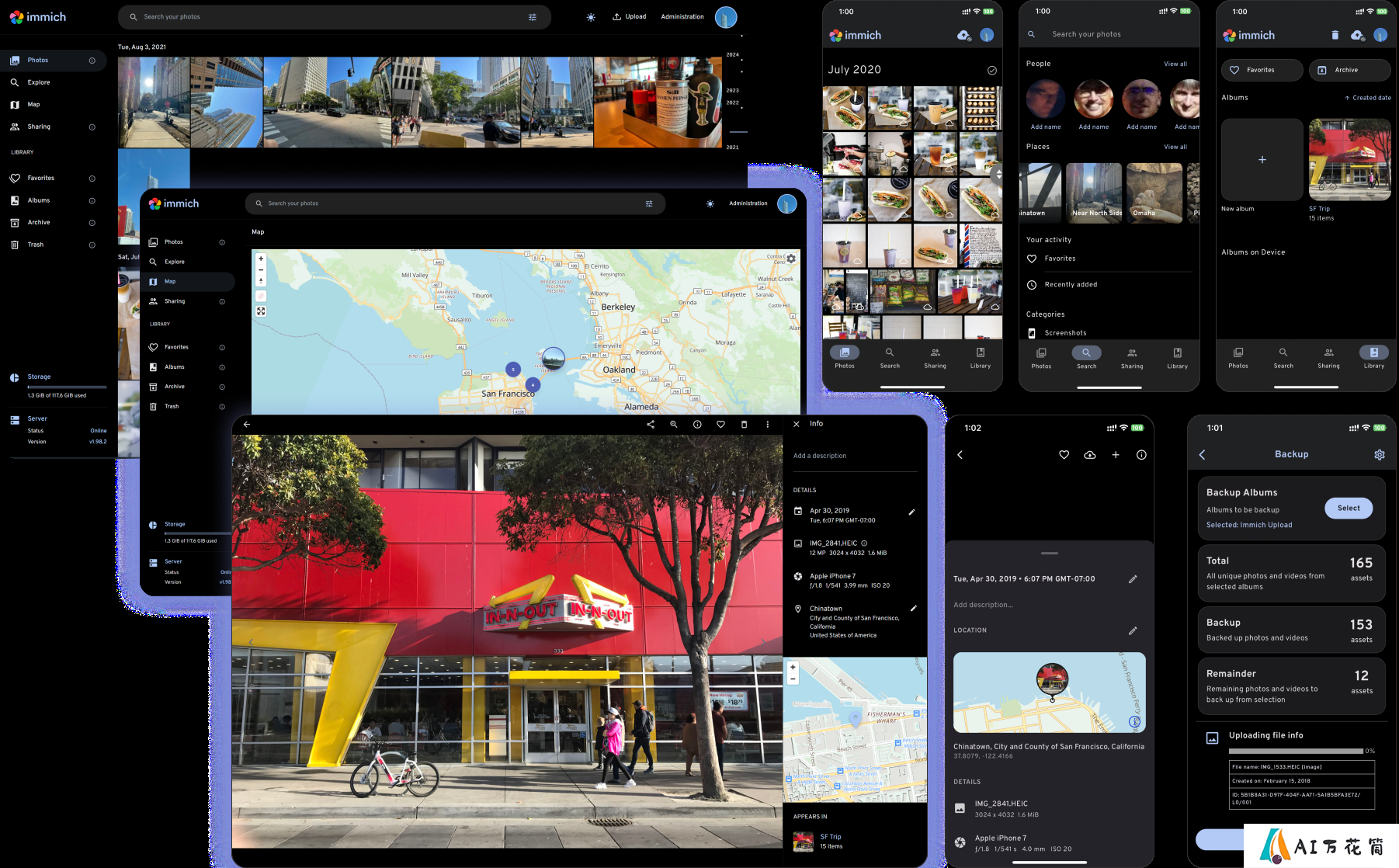Viewport: 1399px width, 868px height.
Task: Open Backup settings gear
Action: (1380, 455)
